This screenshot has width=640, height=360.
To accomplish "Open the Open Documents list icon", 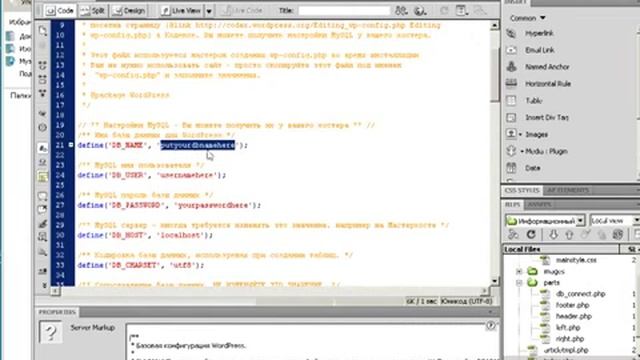I will click(42, 31).
